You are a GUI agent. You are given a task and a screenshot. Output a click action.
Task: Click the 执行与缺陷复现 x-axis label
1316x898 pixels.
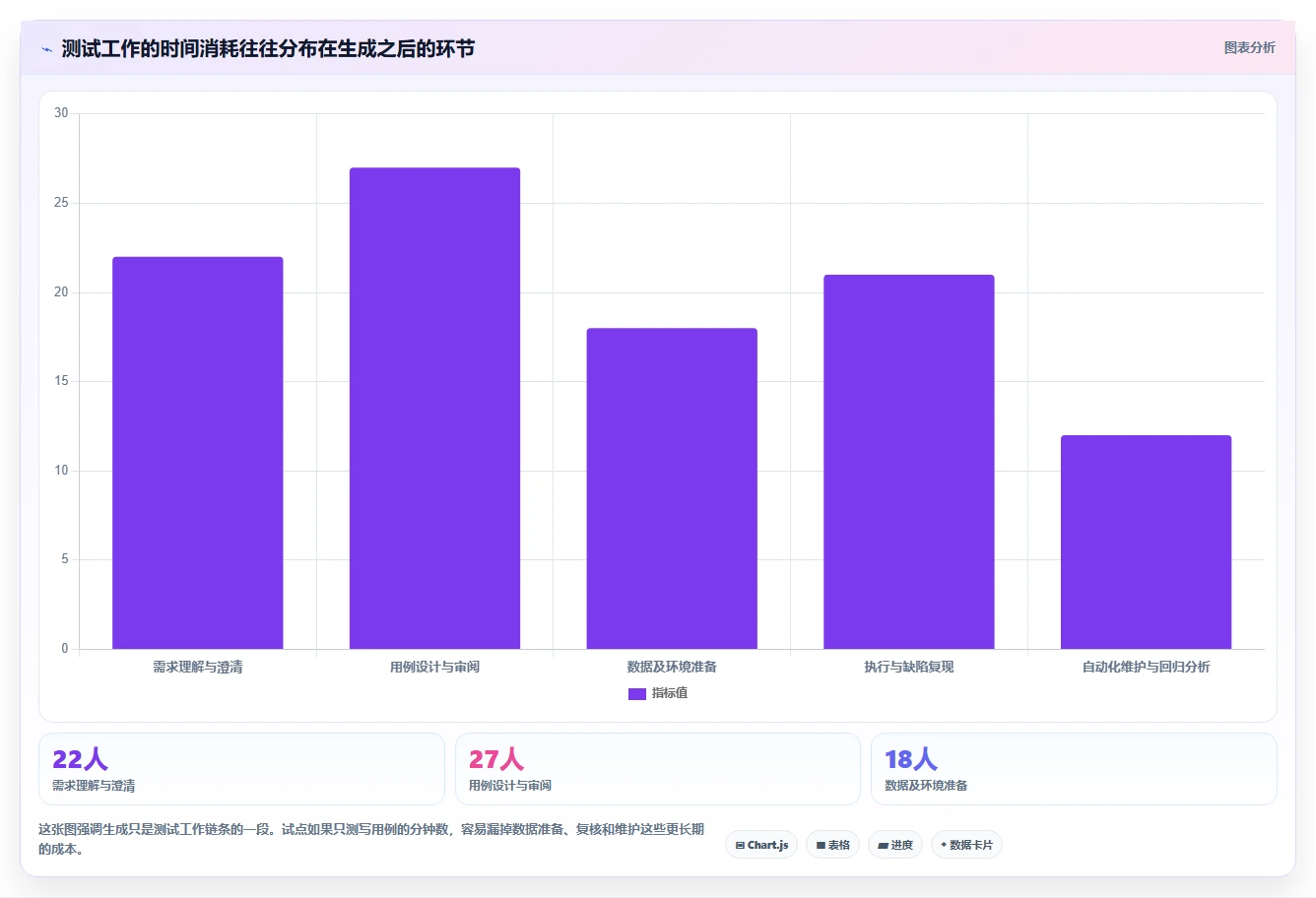point(909,667)
